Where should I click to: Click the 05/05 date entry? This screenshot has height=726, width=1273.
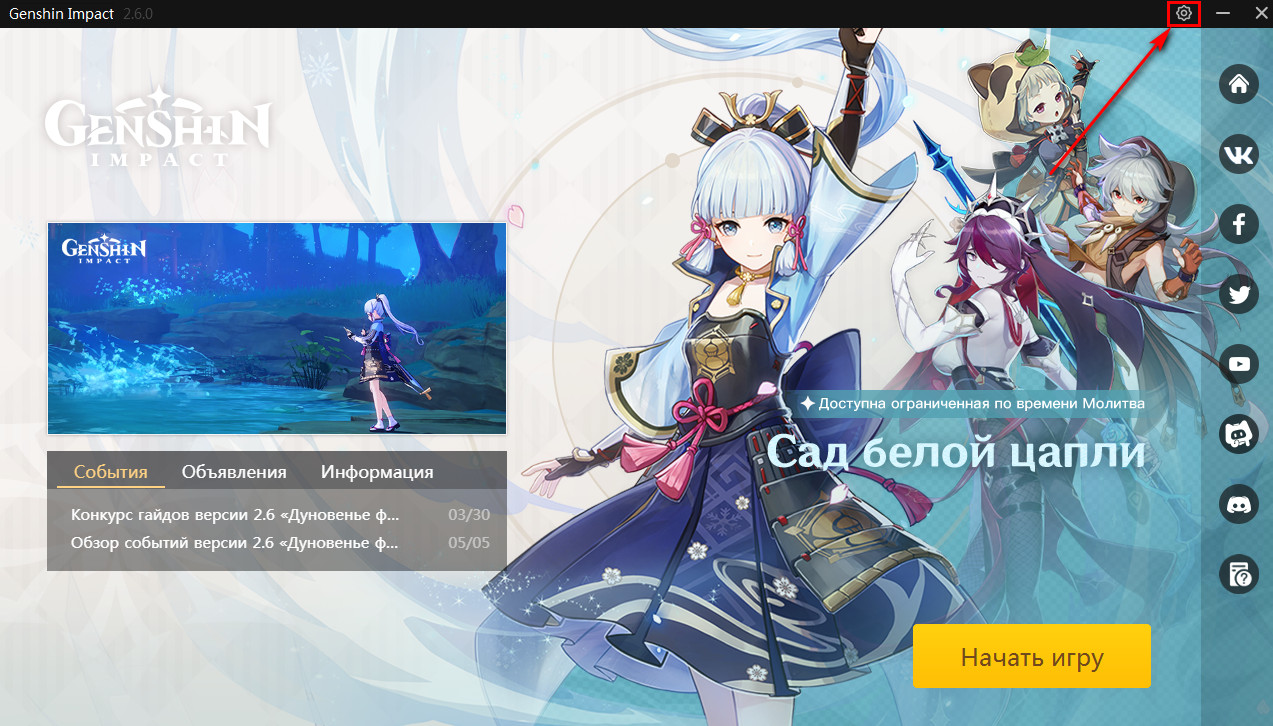pos(469,543)
